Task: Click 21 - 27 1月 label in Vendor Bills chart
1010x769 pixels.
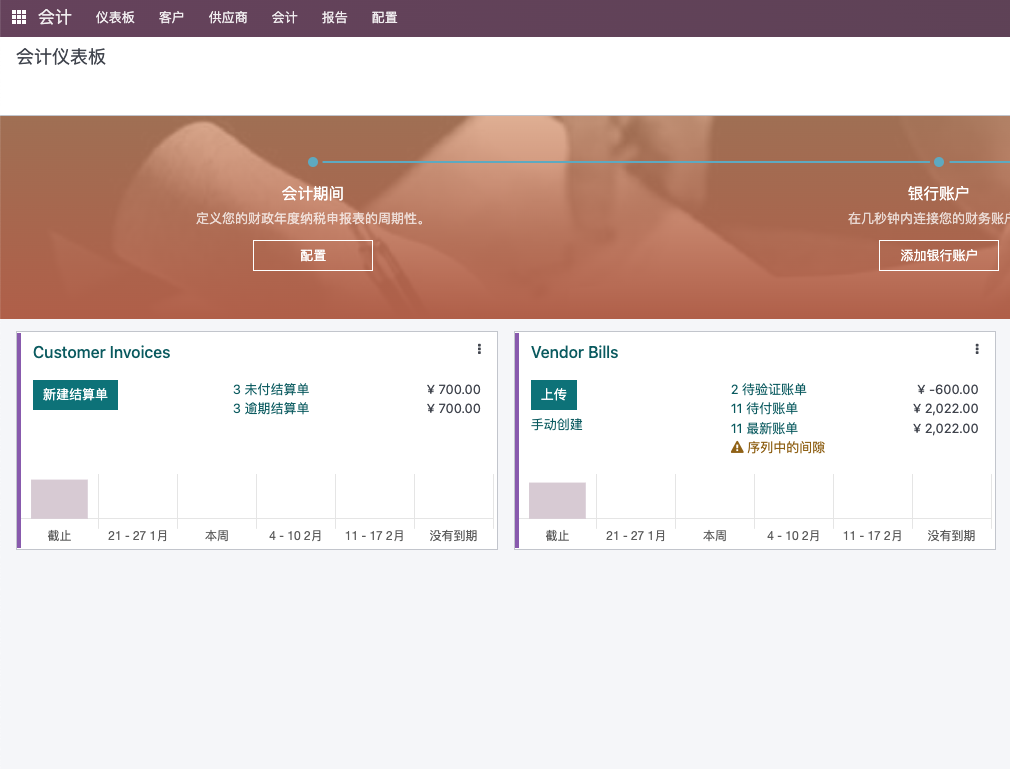Action: click(x=636, y=536)
